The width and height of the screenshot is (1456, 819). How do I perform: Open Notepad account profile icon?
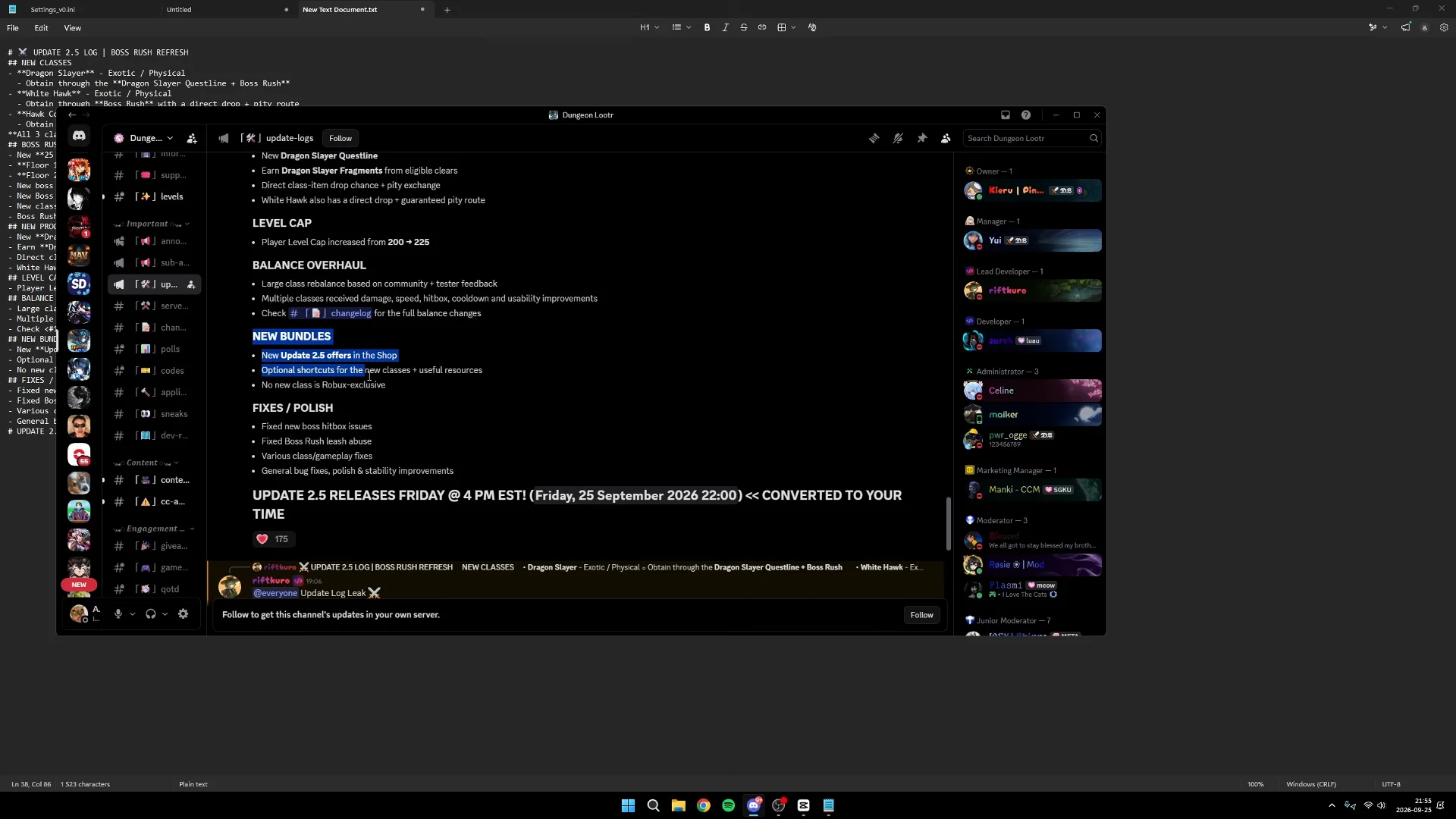click(1425, 27)
